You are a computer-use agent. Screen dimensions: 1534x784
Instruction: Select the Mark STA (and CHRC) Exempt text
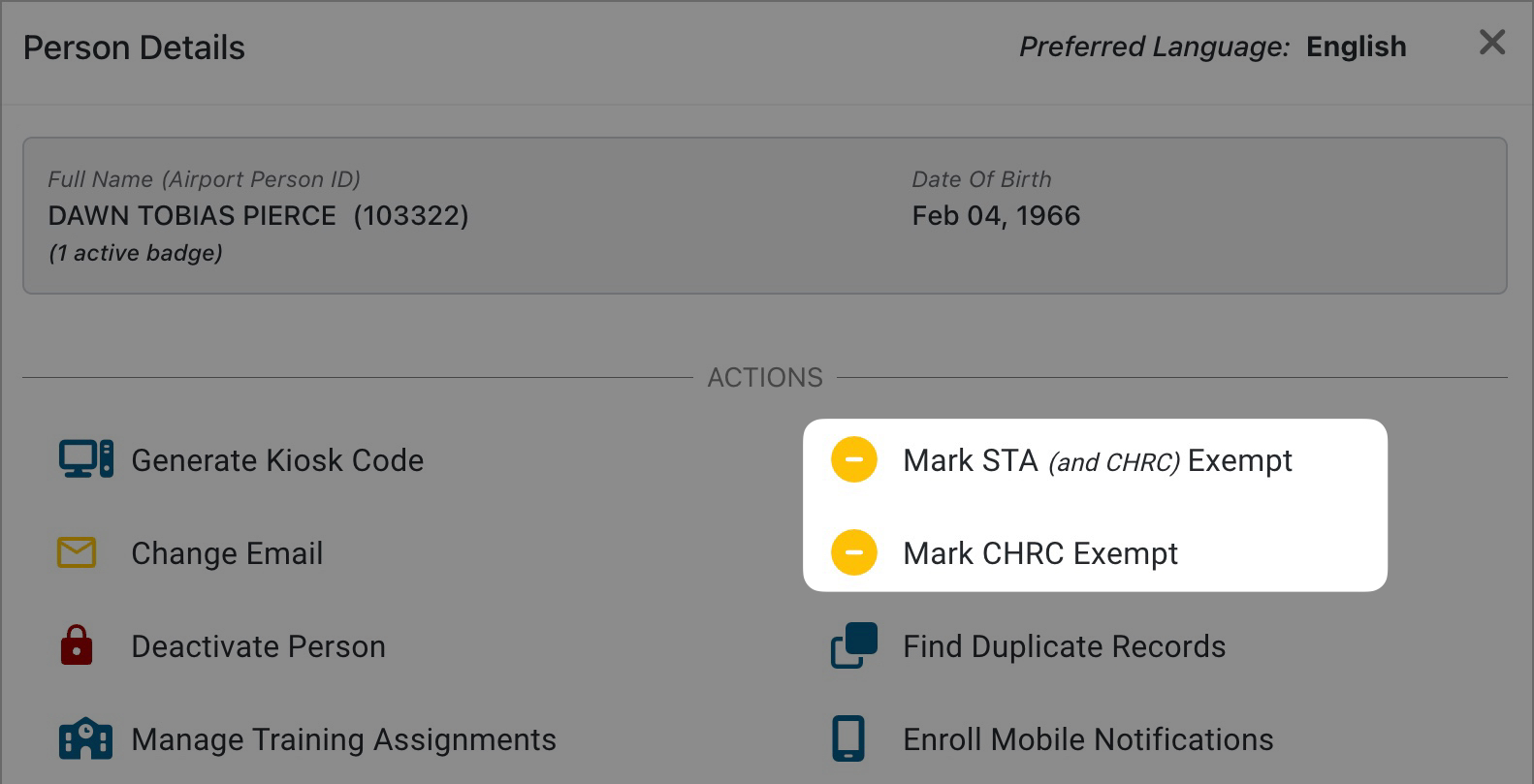pyautogui.click(x=1097, y=460)
